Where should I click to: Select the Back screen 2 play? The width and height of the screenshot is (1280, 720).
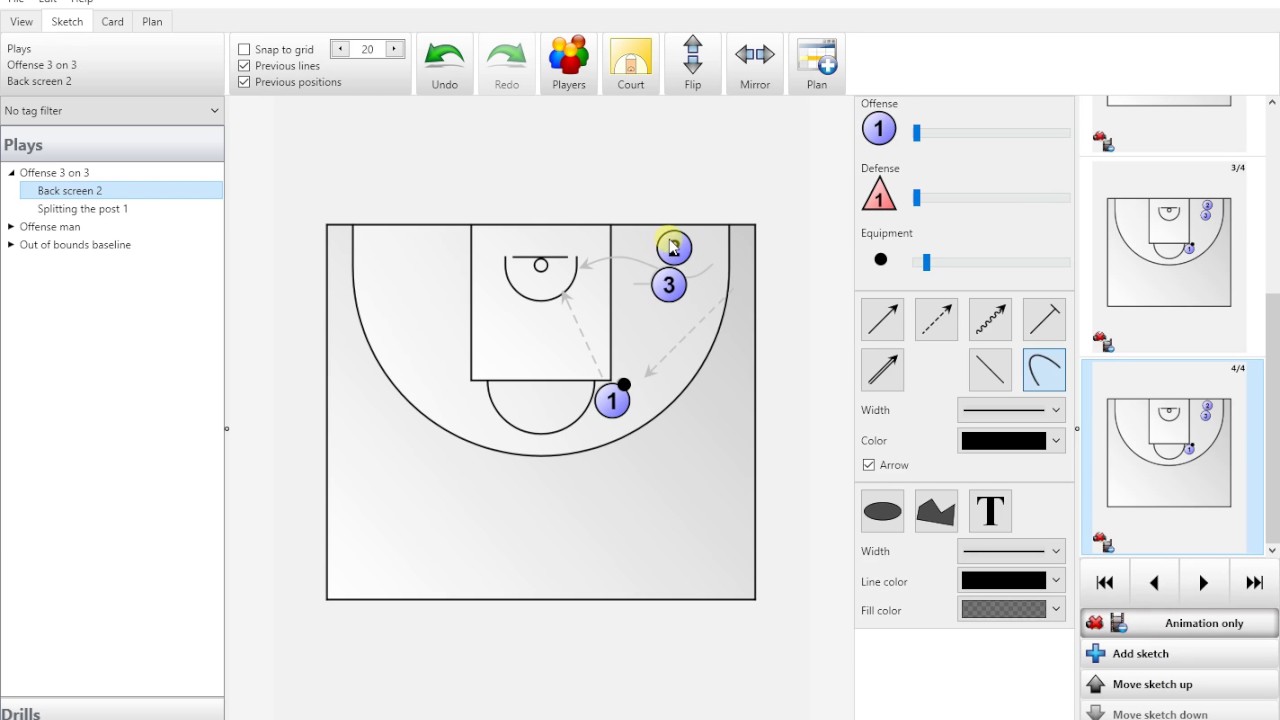click(x=121, y=191)
